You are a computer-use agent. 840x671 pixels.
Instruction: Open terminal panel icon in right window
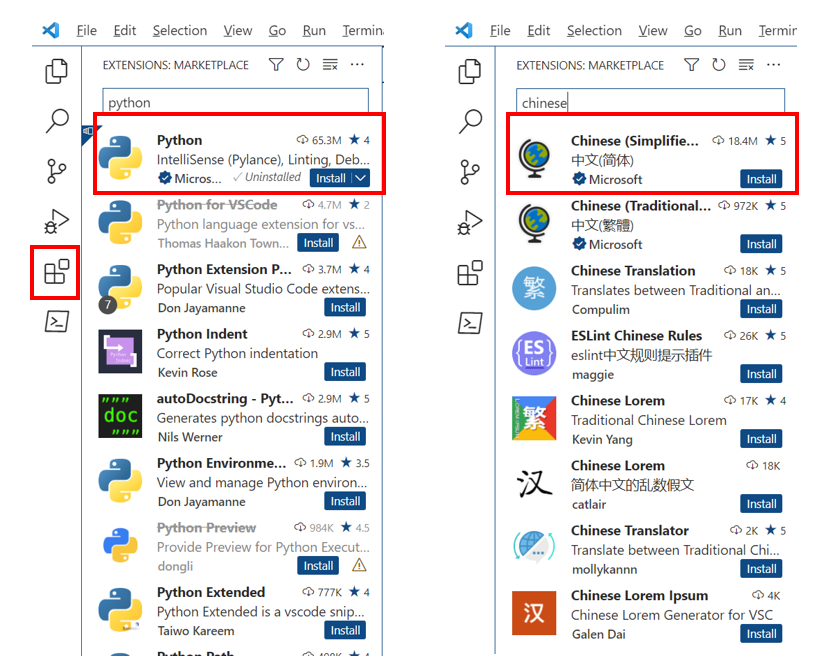click(x=470, y=323)
